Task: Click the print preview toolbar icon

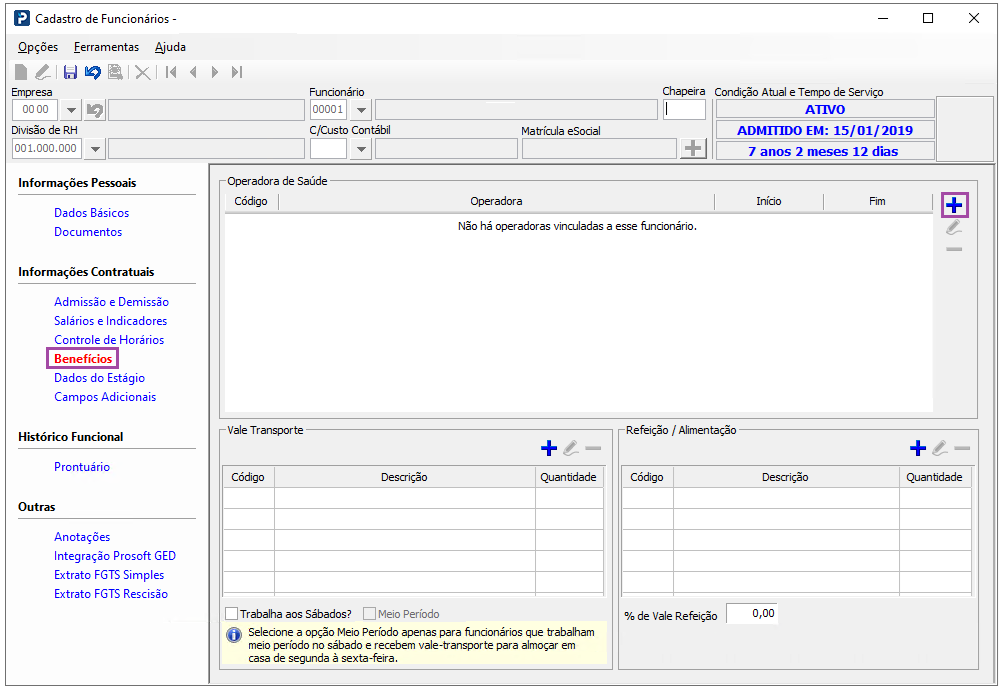Action: pyautogui.click(x=115, y=72)
